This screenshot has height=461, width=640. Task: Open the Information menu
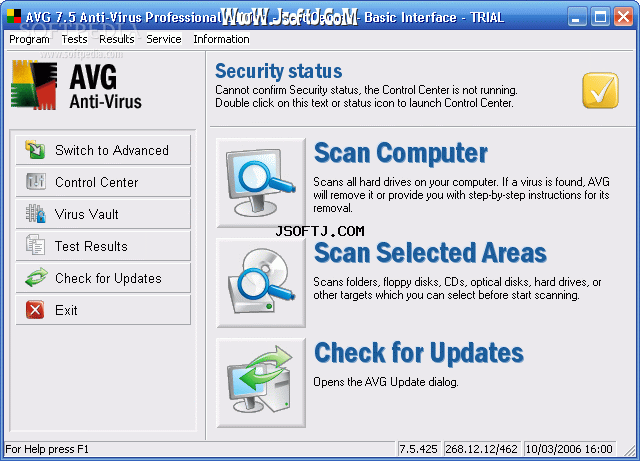(221, 39)
